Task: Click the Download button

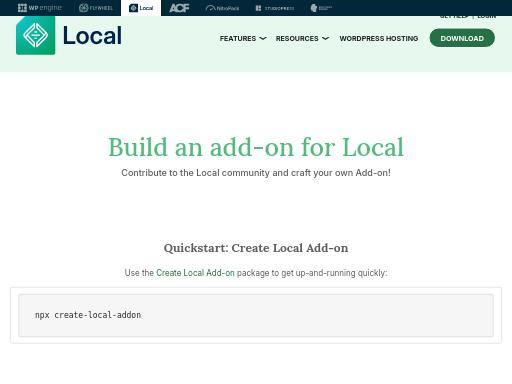Action: point(462,38)
